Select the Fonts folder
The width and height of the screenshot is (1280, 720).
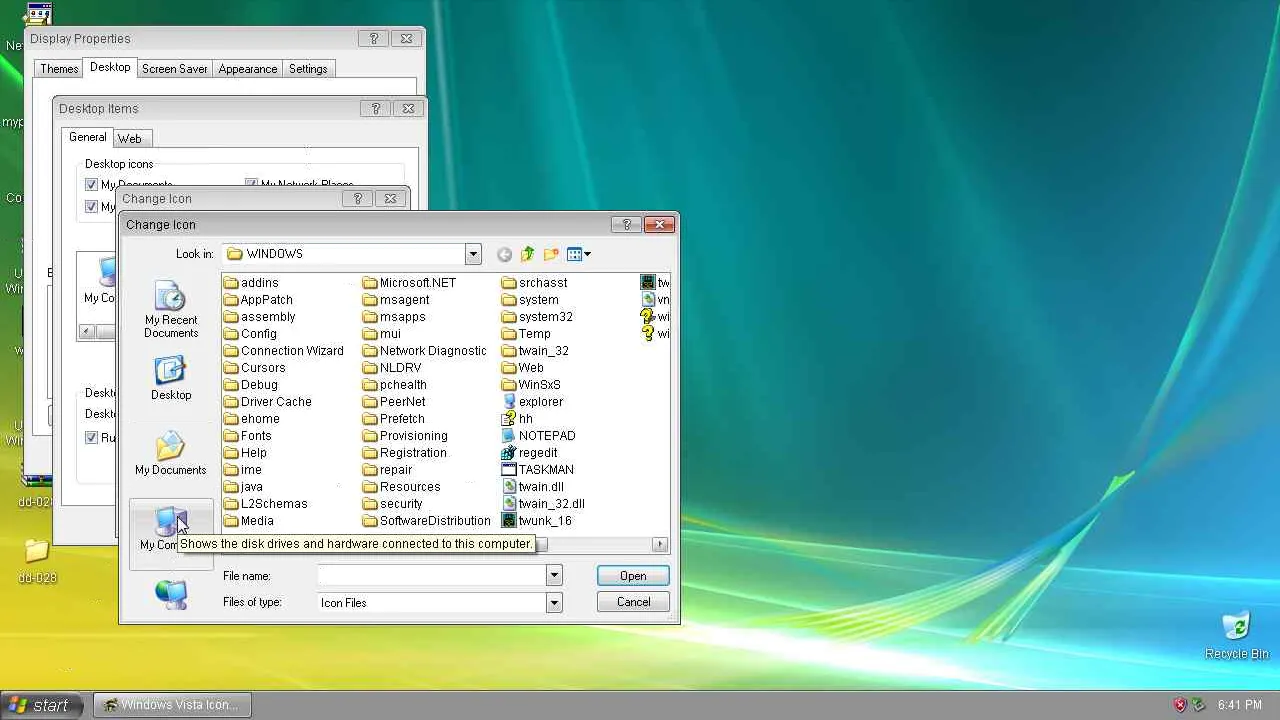(248, 436)
